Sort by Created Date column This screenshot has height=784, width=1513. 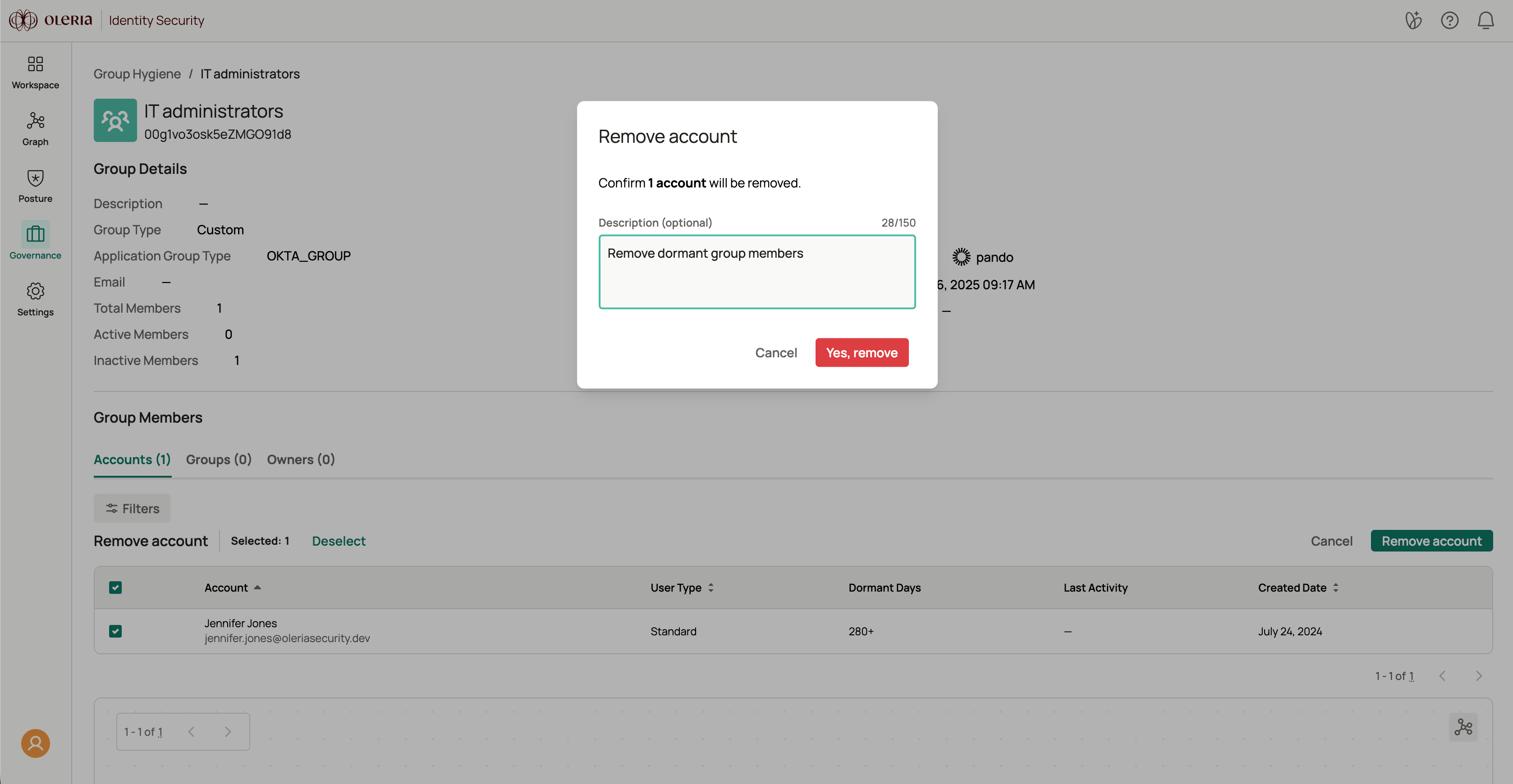(1298, 588)
